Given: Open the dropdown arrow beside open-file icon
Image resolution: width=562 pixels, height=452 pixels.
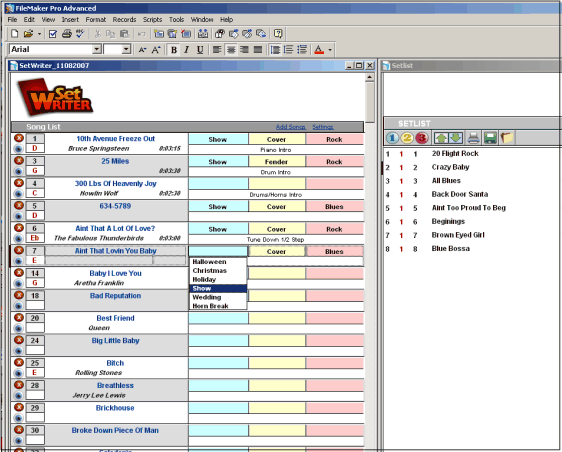Looking at the screenshot, I should (39, 34).
